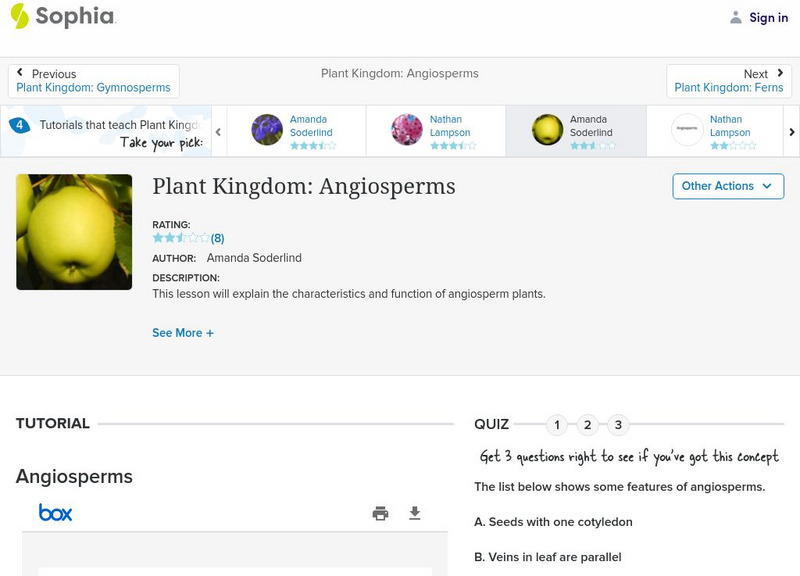800x576 pixels.
Task: Go to Previous tutorial Plant Kingdom: Gymnosperms
Action: pyautogui.click(x=93, y=81)
